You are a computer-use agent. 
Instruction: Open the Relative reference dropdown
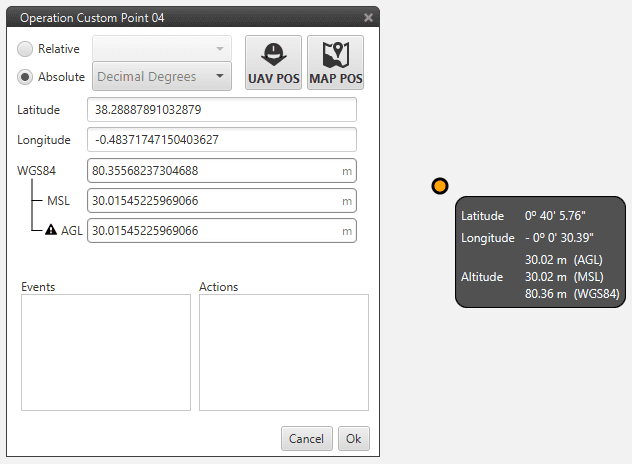pos(162,48)
